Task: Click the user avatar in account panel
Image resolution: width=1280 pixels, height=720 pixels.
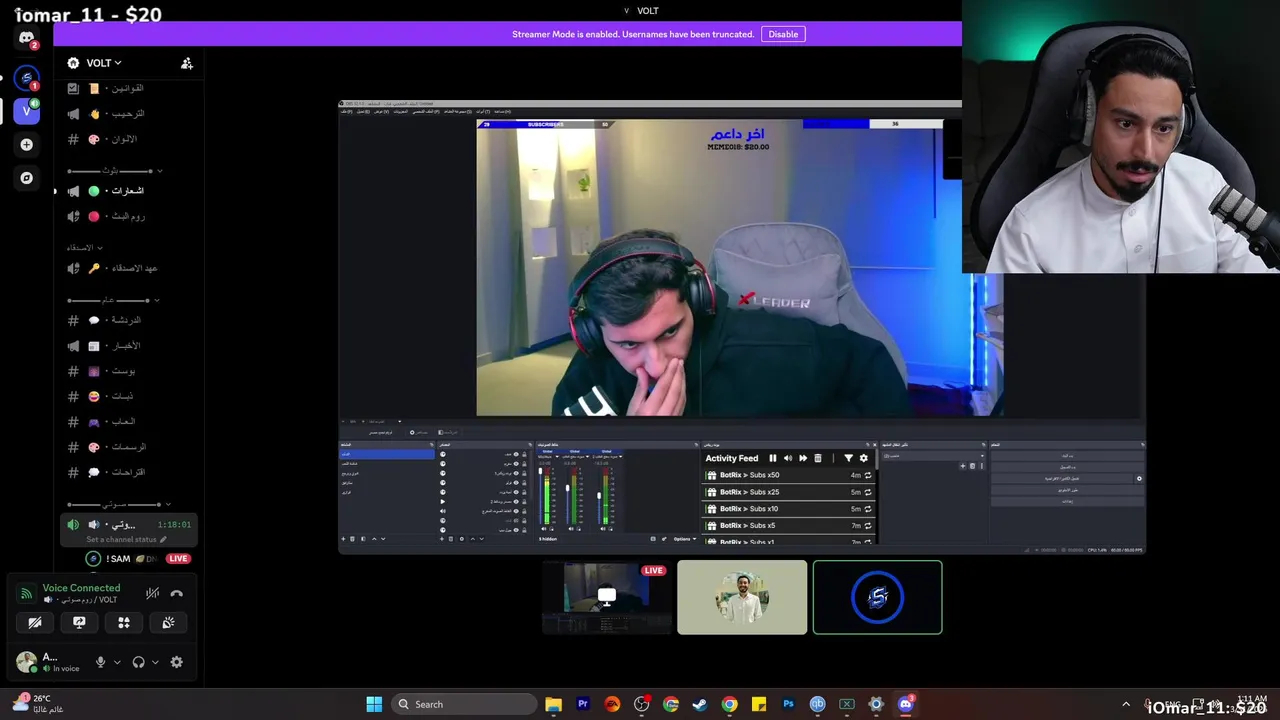Action: (x=27, y=662)
